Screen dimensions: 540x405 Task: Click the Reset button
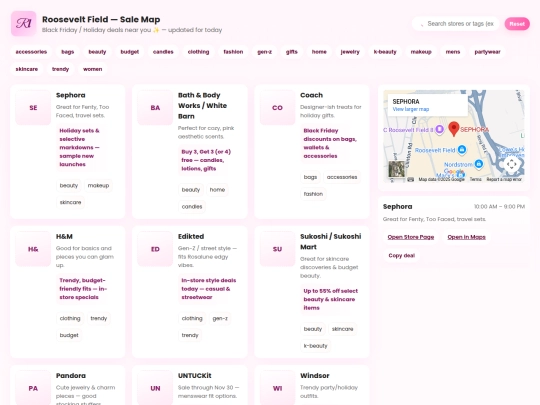[517, 24]
